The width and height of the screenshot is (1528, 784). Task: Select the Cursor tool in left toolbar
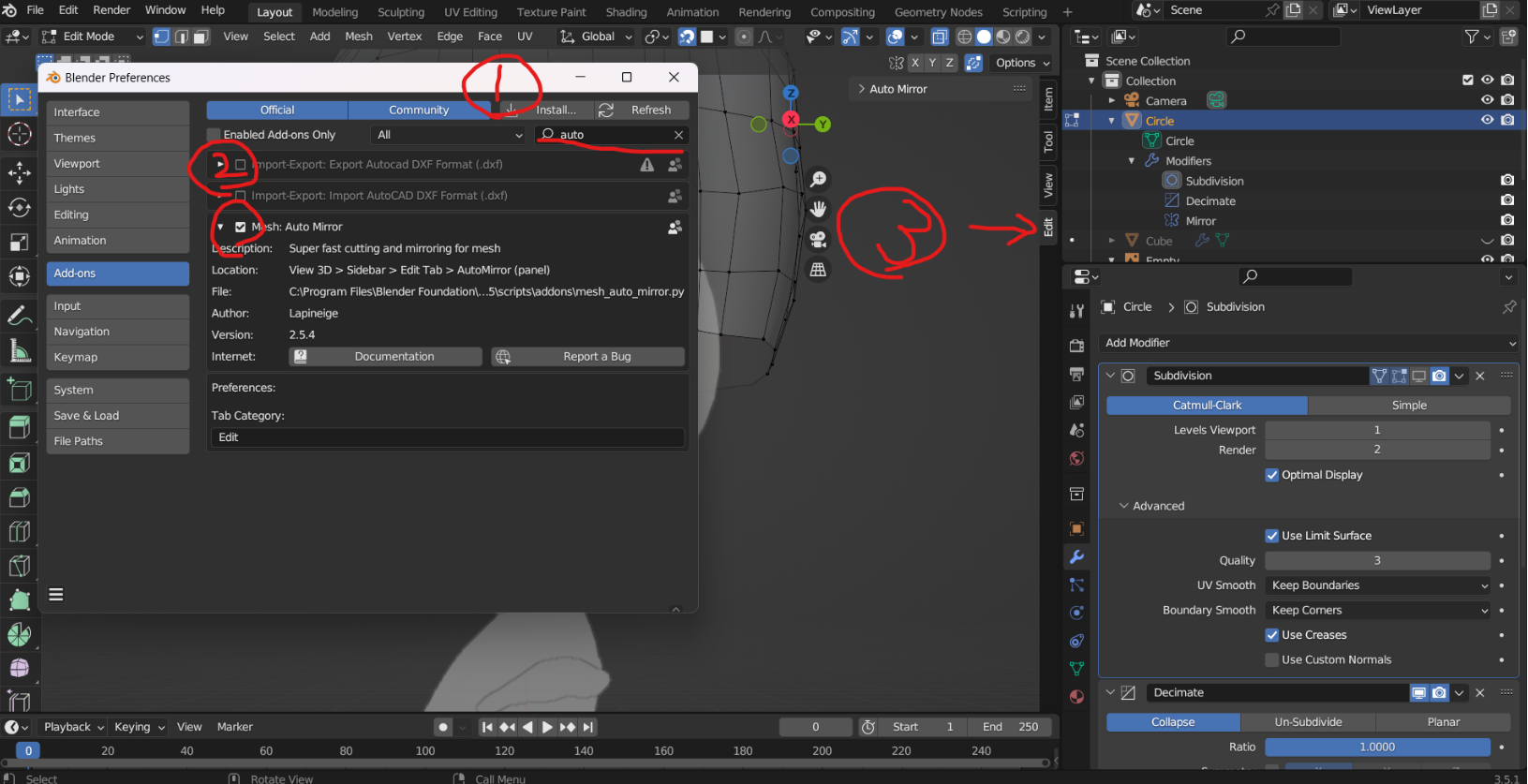pos(20,134)
